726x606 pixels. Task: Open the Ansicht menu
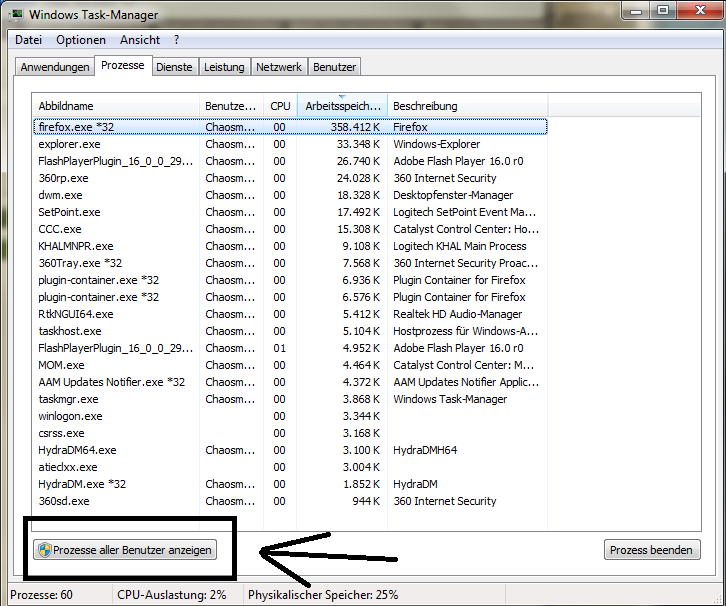[x=140, y=40]
